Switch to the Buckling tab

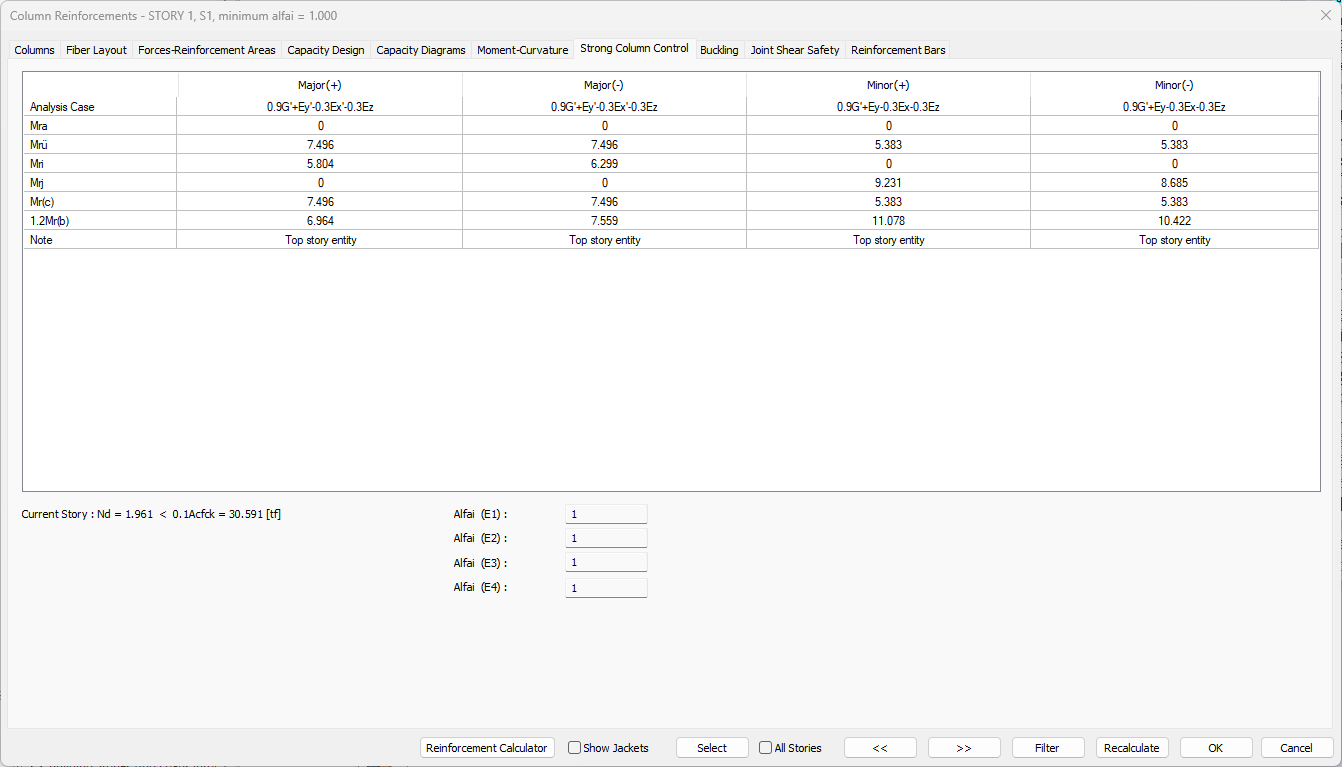(x=719, y=50)
